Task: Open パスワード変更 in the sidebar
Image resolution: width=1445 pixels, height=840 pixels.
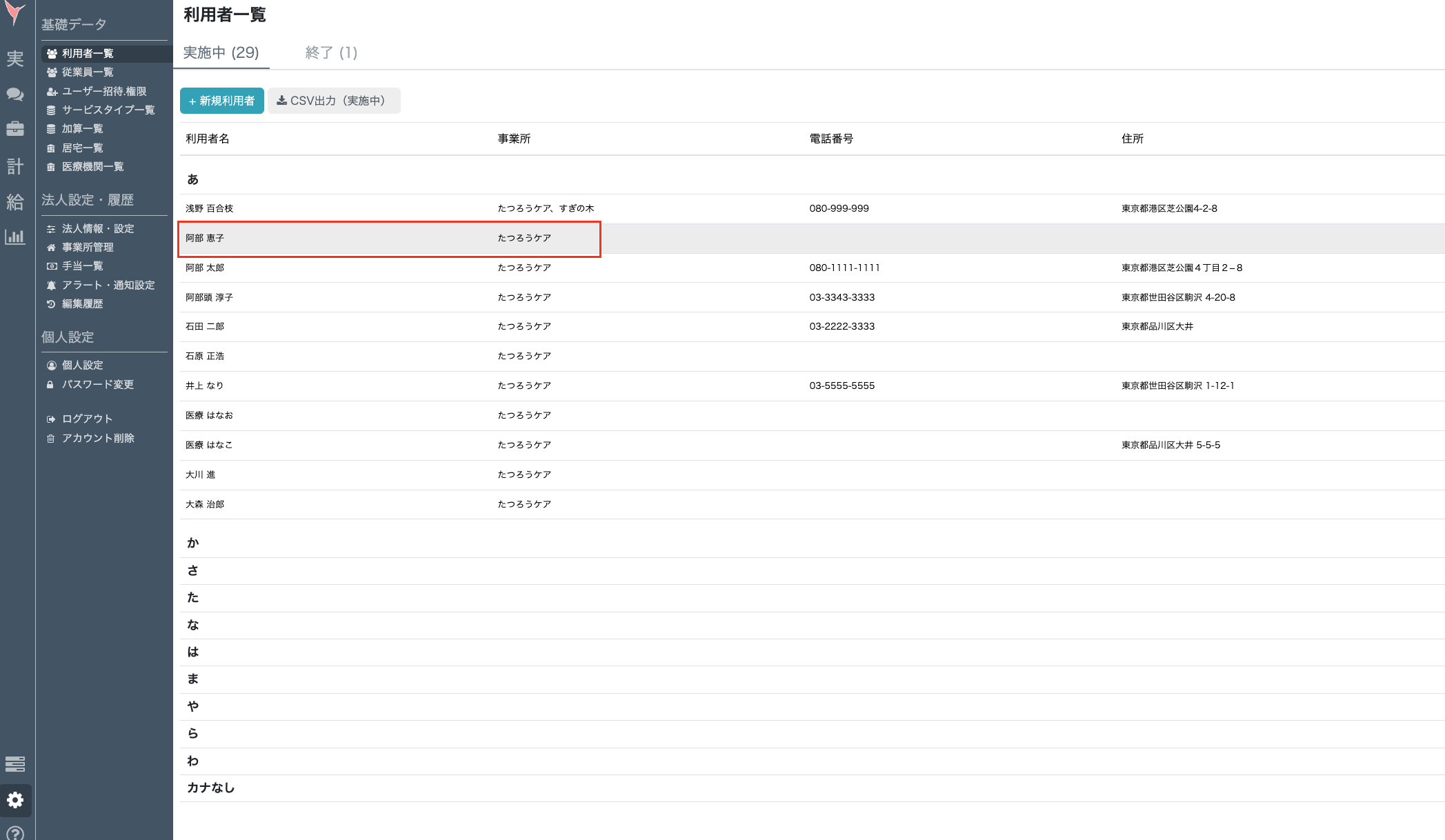Action: [97, 384]
